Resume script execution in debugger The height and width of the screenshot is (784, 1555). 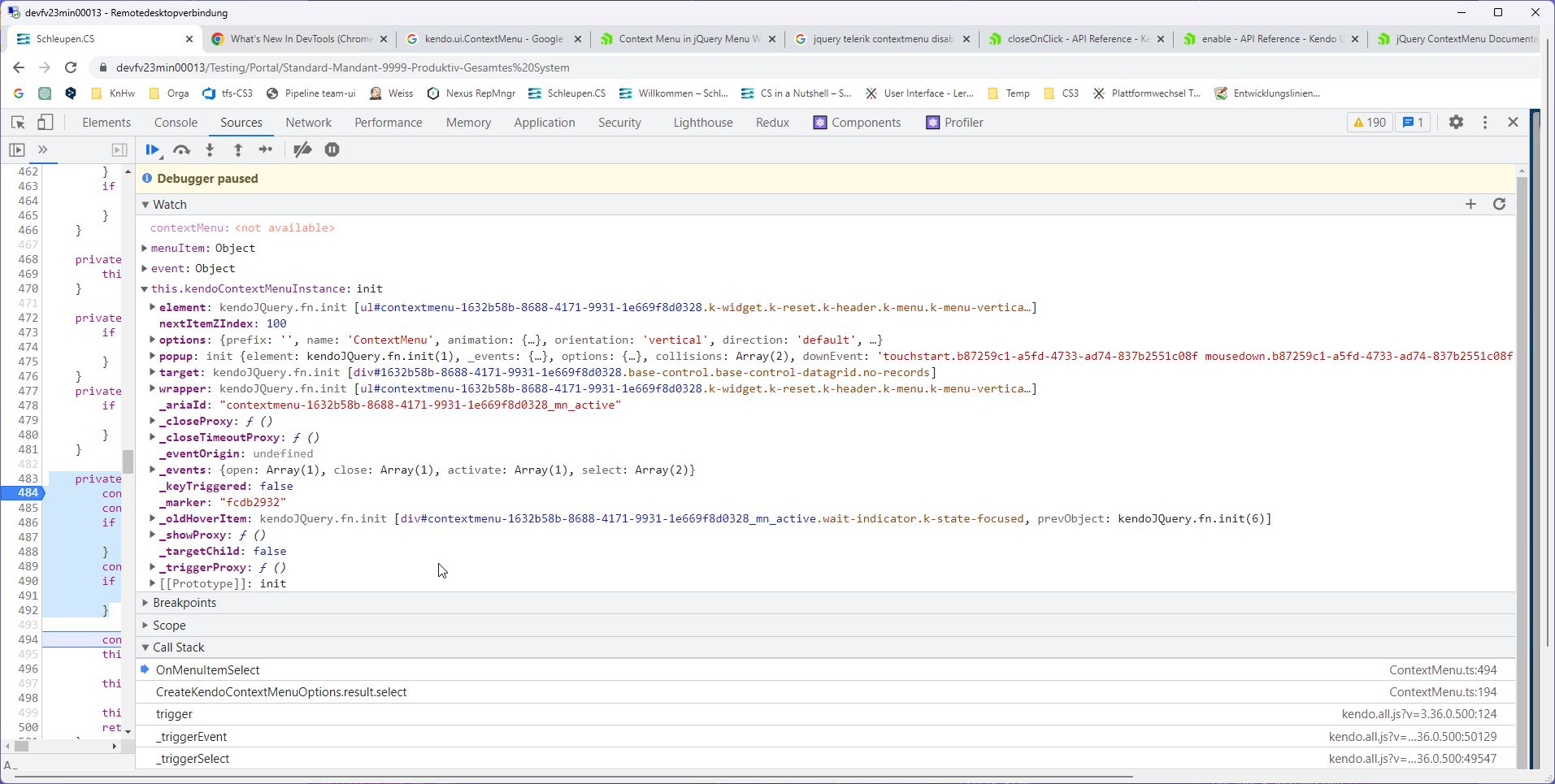[151, 149]
